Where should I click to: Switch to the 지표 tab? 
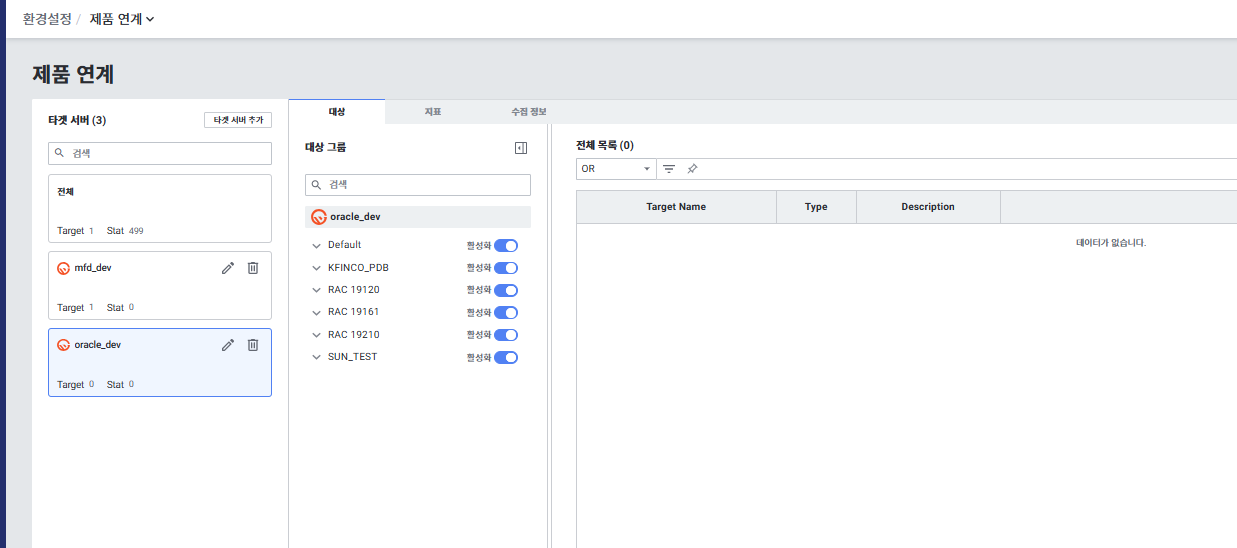tap(433, 112)
